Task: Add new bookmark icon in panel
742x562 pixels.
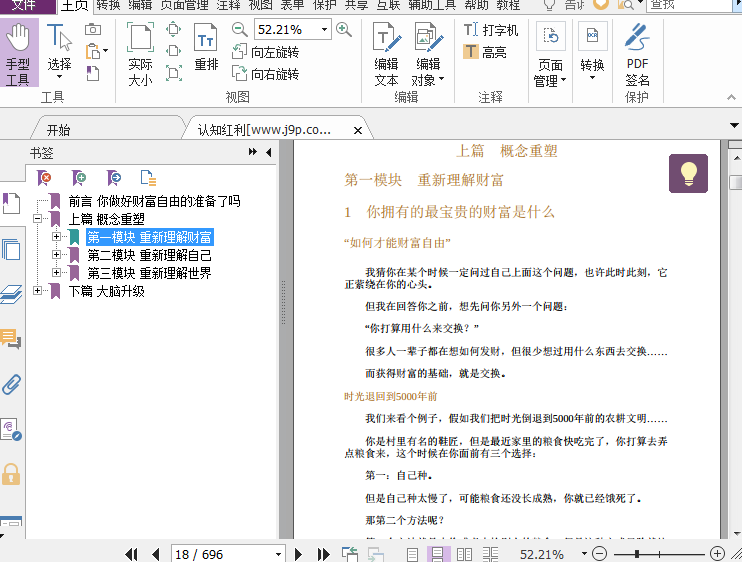Action: click(79, 178)
